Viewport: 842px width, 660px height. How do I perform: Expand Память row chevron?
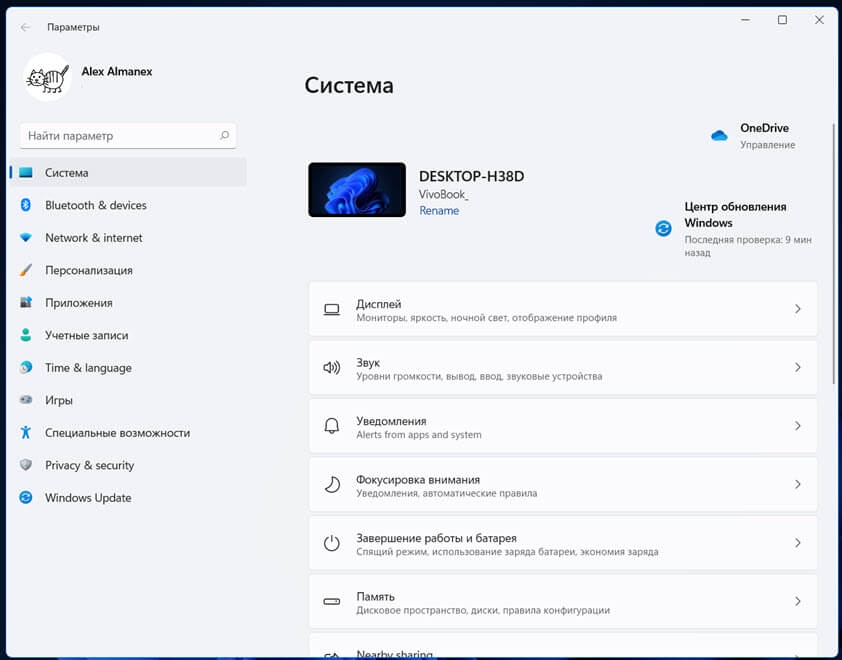pos(797,601)
